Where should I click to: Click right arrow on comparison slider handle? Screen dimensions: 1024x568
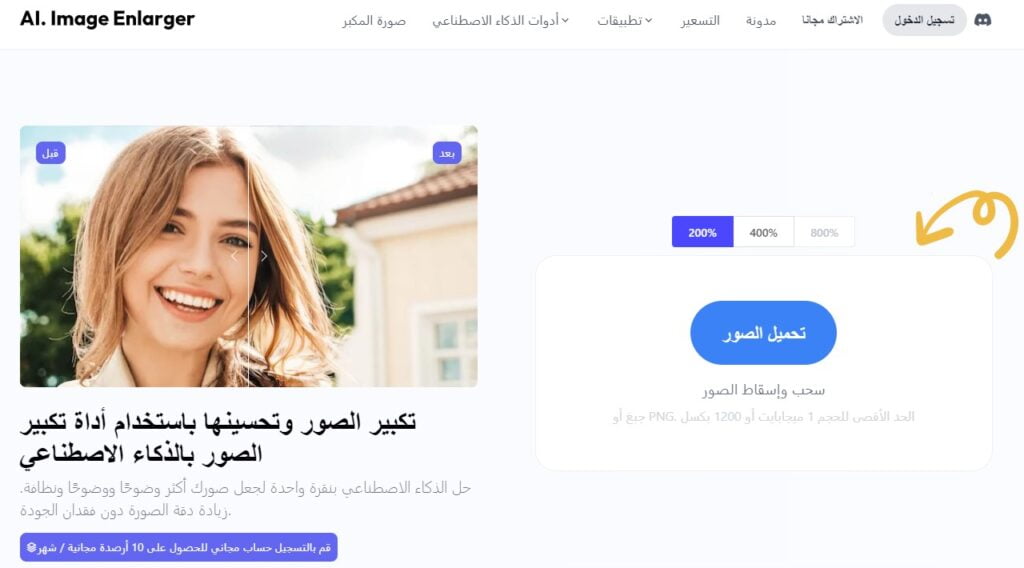264,257
